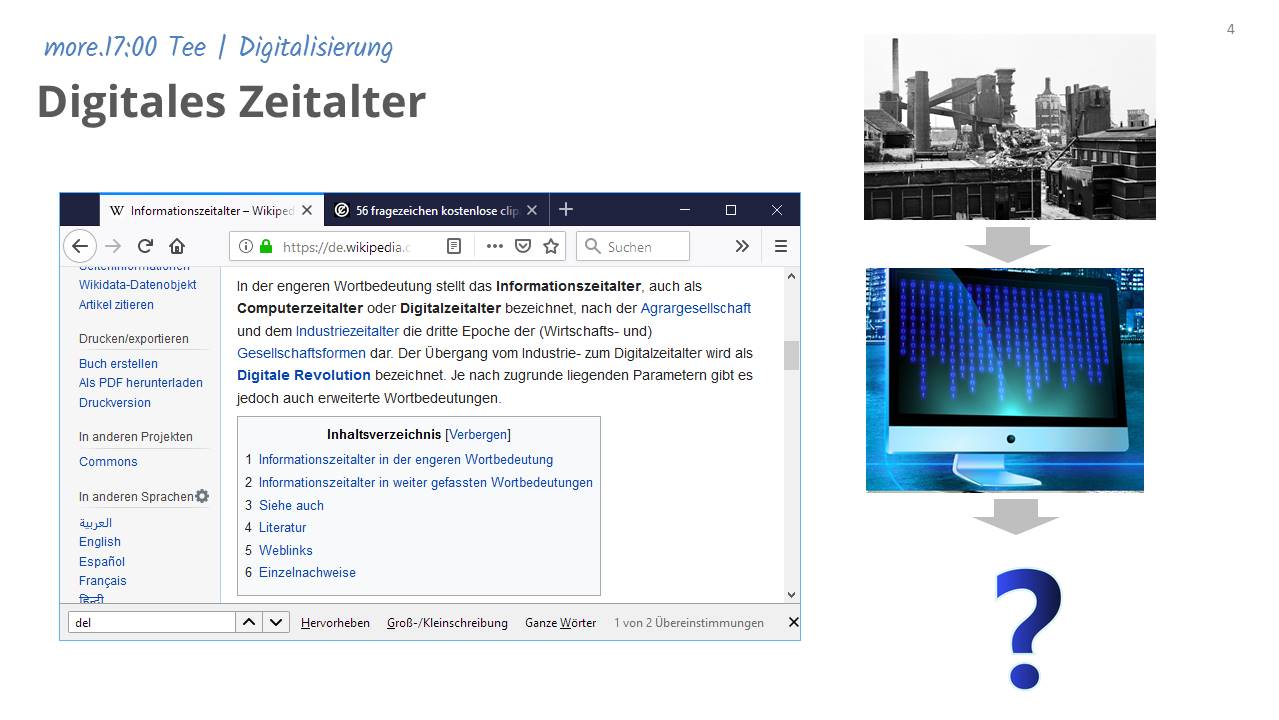Screen dimensions: 1279x720
Task: Toggle Ganze Wörter whole words option
Action: (x=560, y=623)
